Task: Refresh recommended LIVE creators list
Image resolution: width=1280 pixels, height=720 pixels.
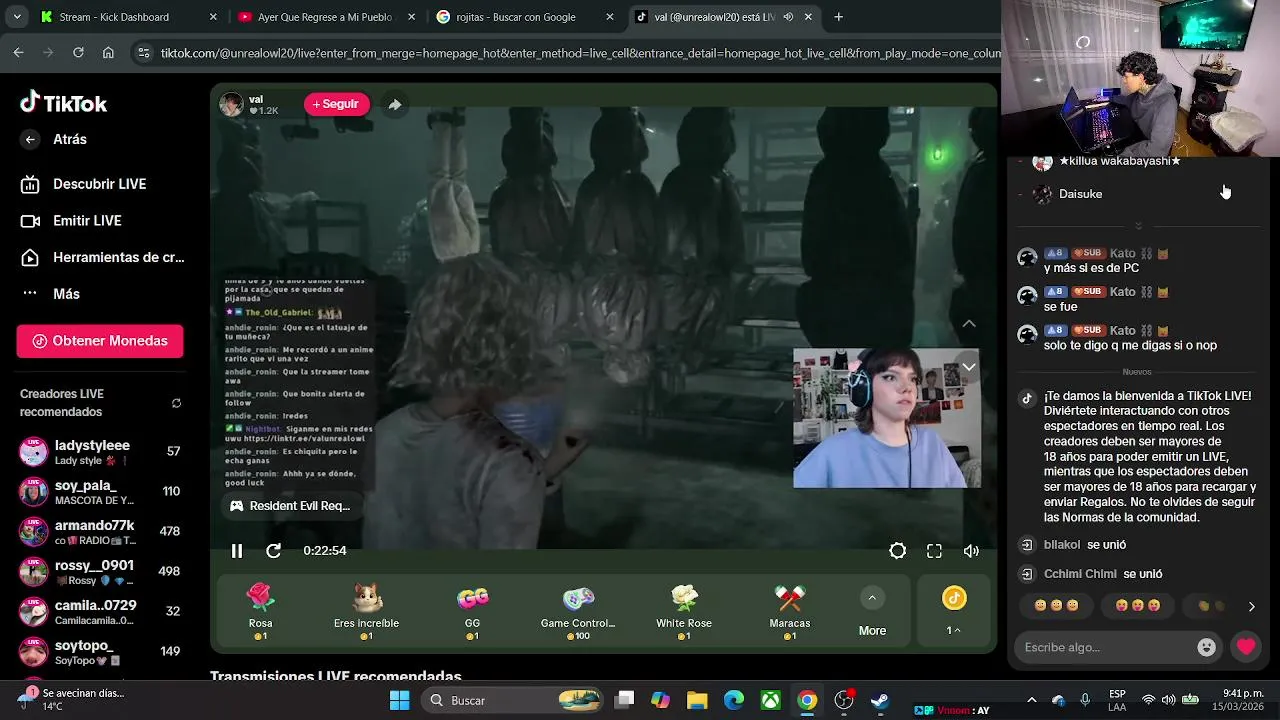Action: click(176, 403)
